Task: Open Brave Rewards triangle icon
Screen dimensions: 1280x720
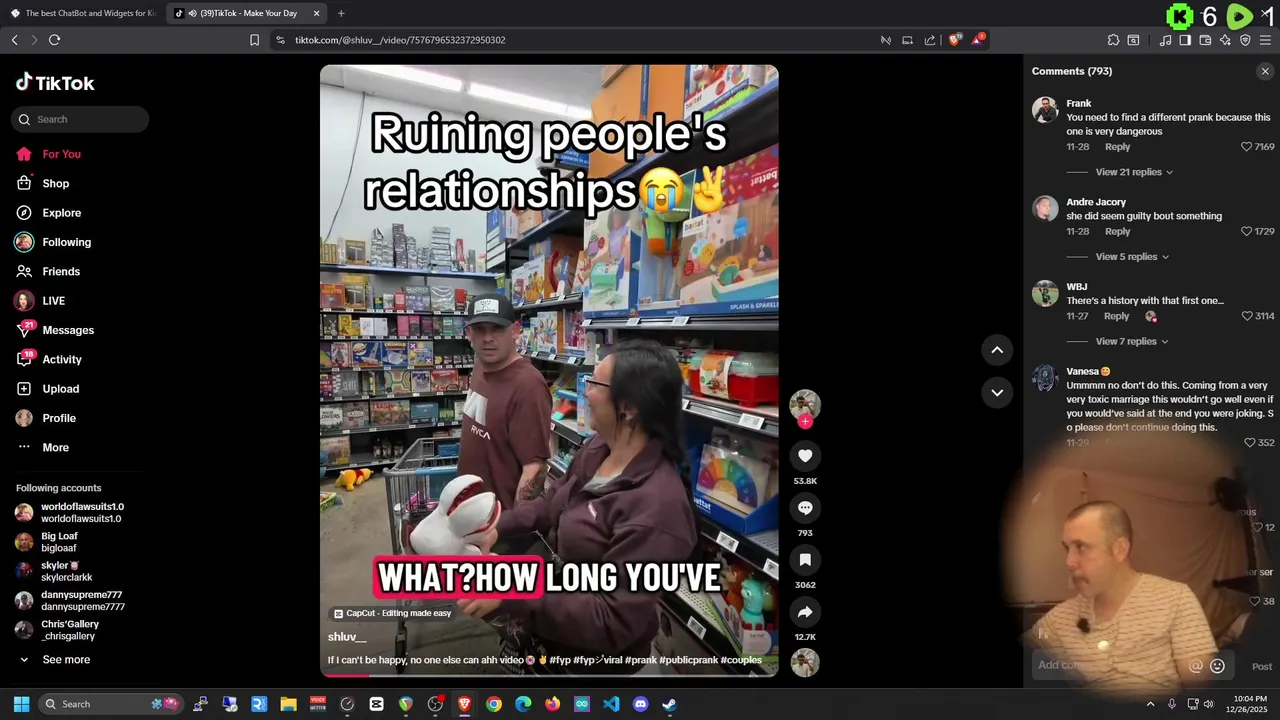Action: click(978, 40)
